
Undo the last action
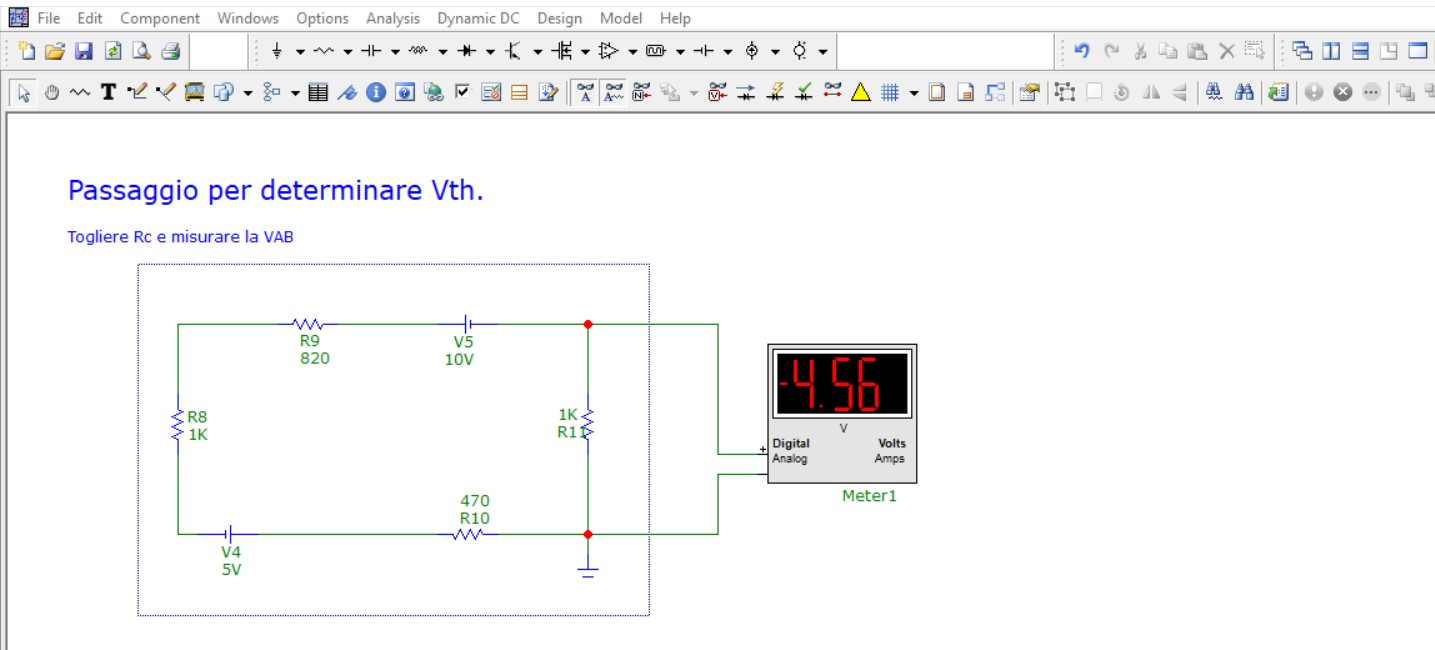pyautogui.click(x=1081, y=51)
